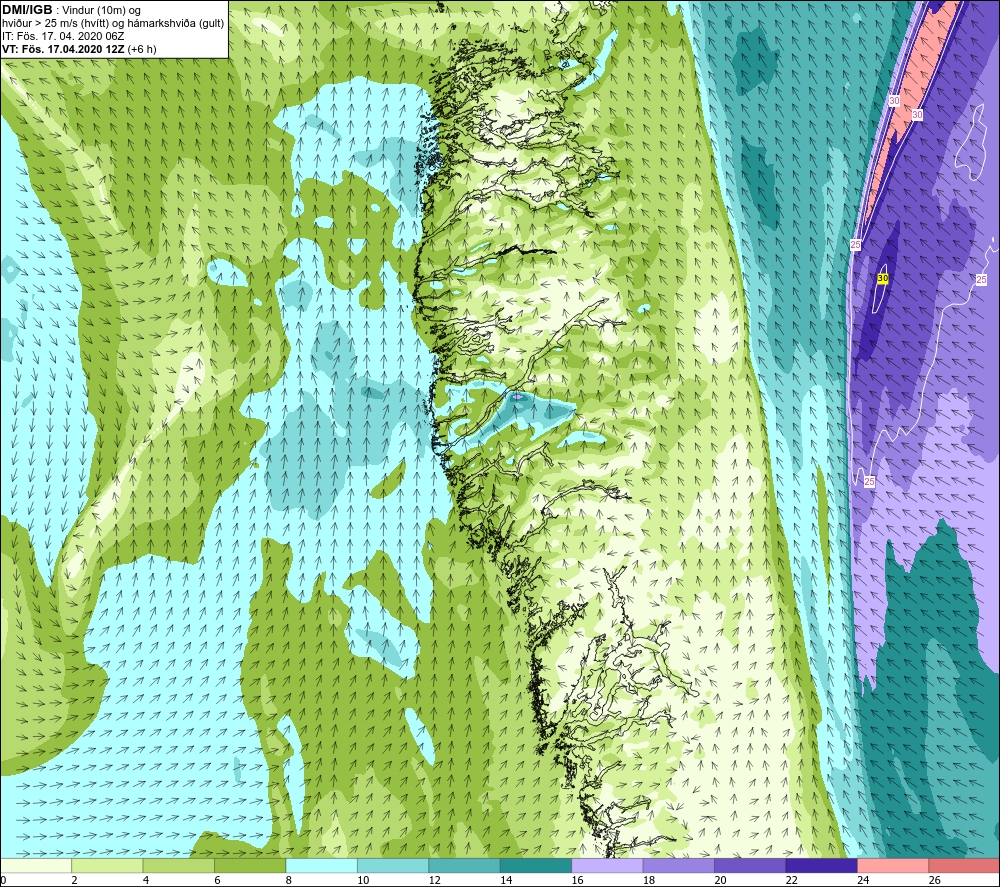Select the teal 12–14 m/s legend swatch

tap(464, 865)
